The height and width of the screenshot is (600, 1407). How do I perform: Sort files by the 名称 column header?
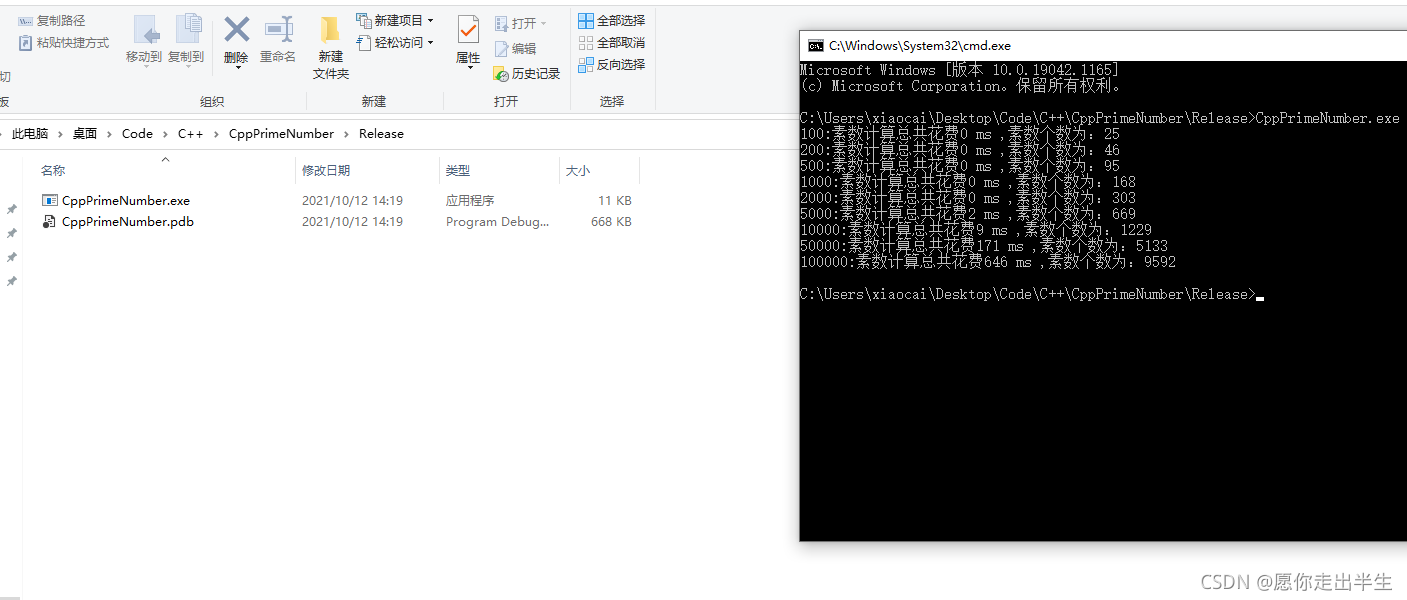coord(165,171)
